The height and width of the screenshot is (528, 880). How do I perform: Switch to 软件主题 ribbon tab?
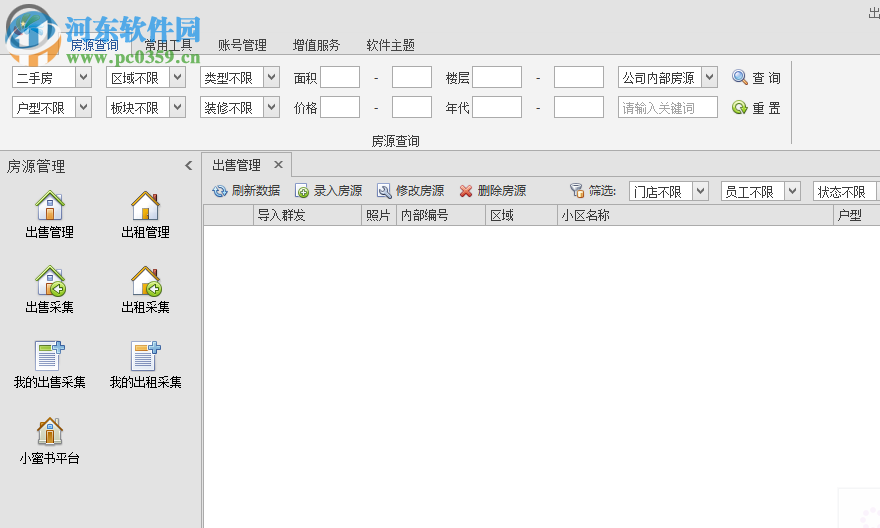pos(391,45)
